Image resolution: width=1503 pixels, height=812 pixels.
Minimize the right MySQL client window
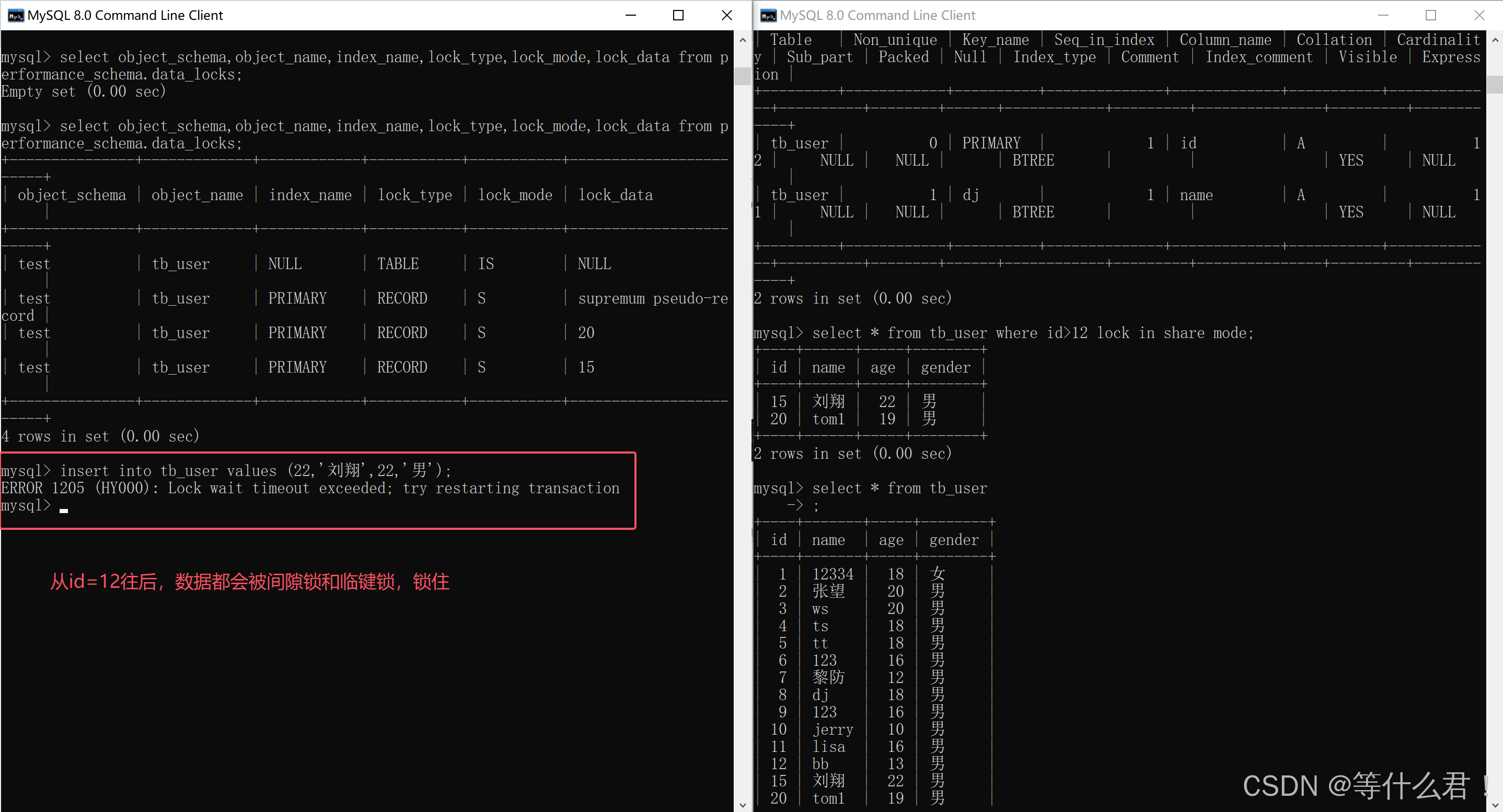coord(1383,15)
